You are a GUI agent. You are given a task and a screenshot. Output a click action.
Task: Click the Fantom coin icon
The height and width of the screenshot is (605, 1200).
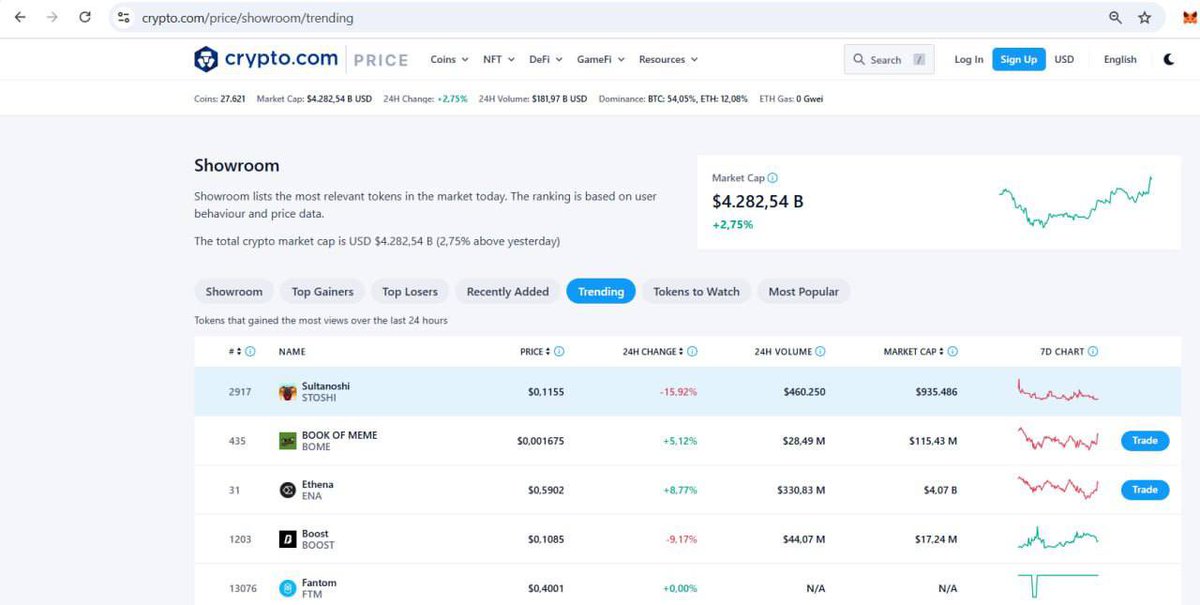[x=287, y=588]
